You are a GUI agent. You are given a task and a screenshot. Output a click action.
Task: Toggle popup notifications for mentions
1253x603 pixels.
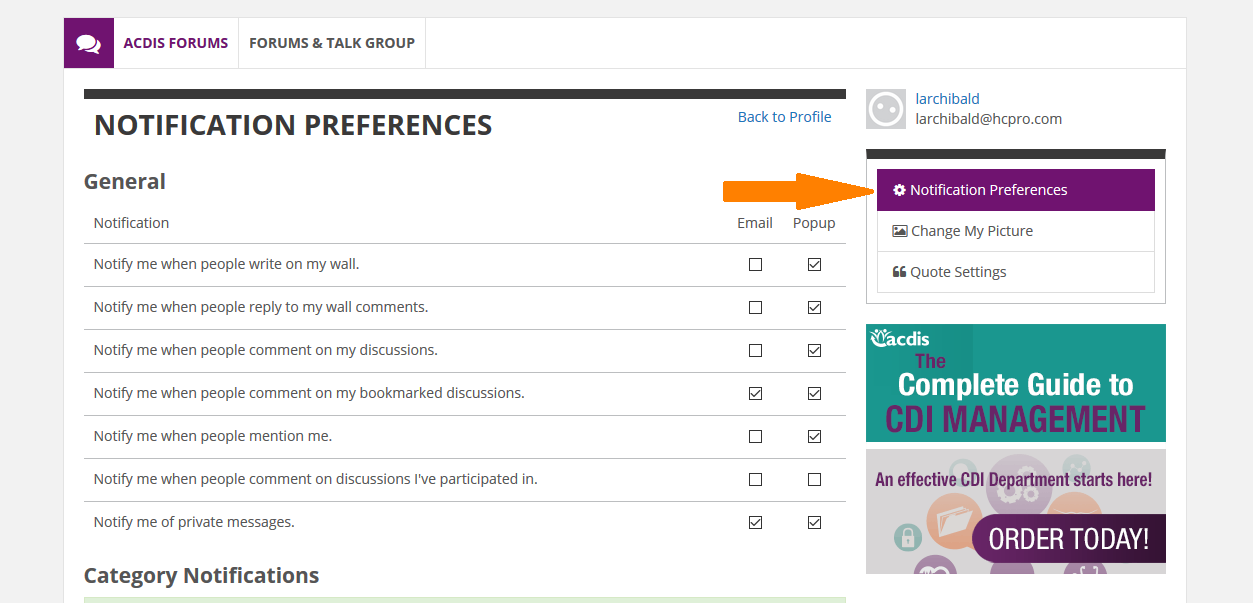click(x=814, y=436)
